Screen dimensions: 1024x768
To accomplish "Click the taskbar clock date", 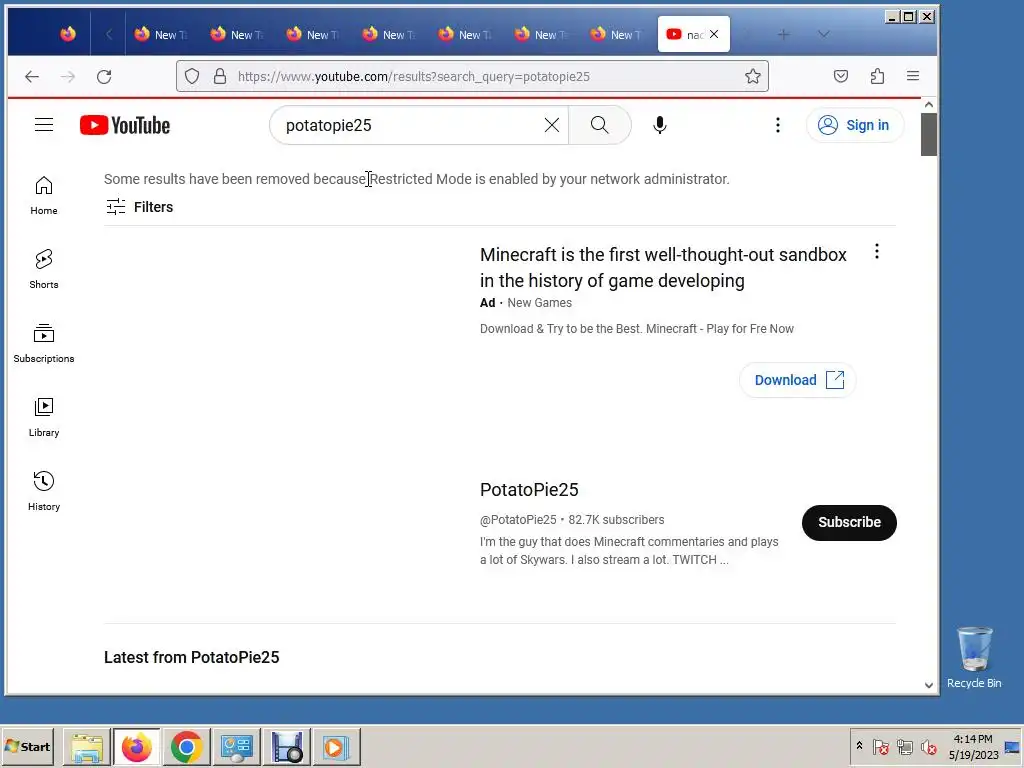I will click(973, 746).
